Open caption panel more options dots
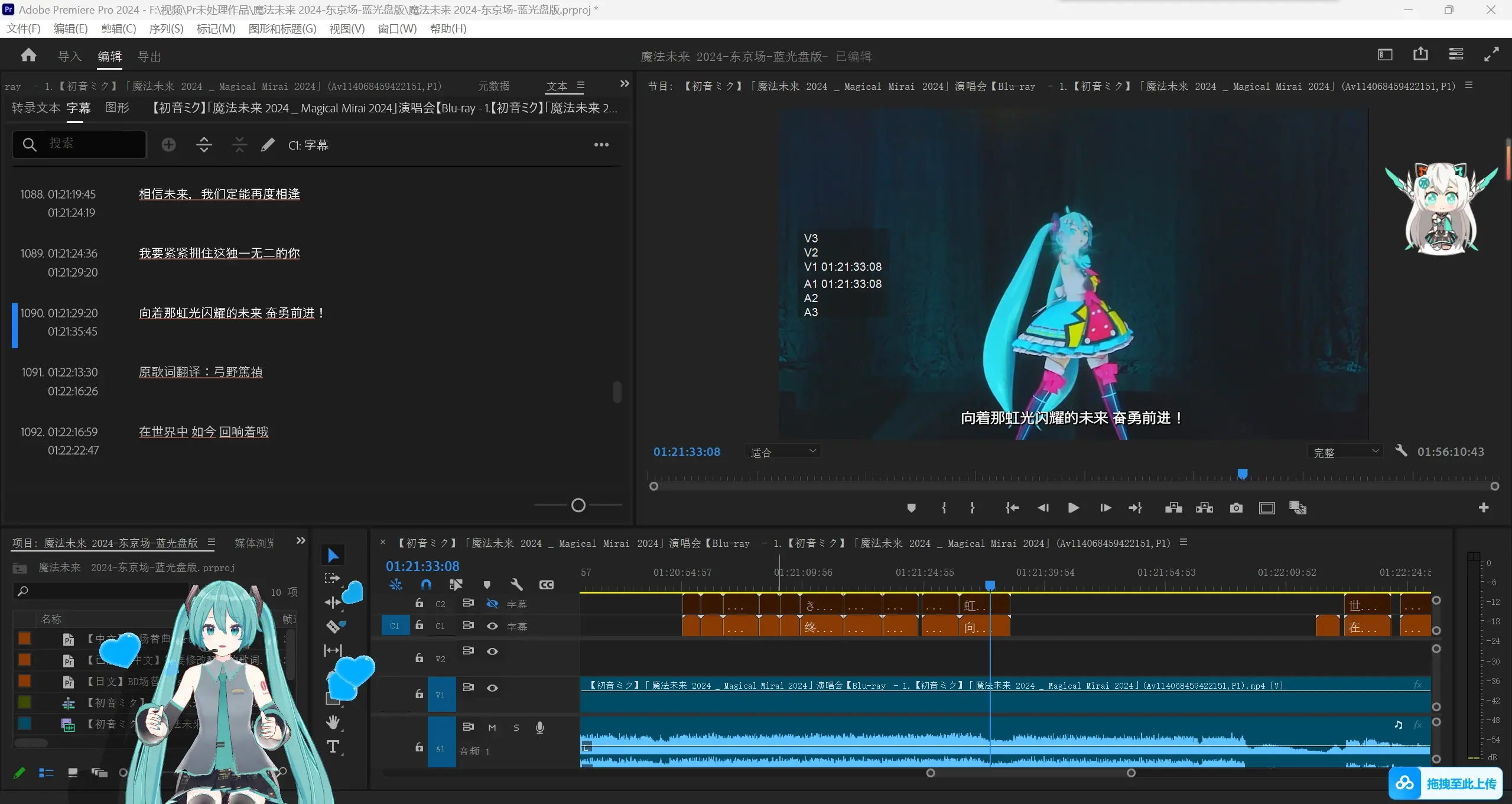Screen dimensions: 1512x804 tap(601, 145)
